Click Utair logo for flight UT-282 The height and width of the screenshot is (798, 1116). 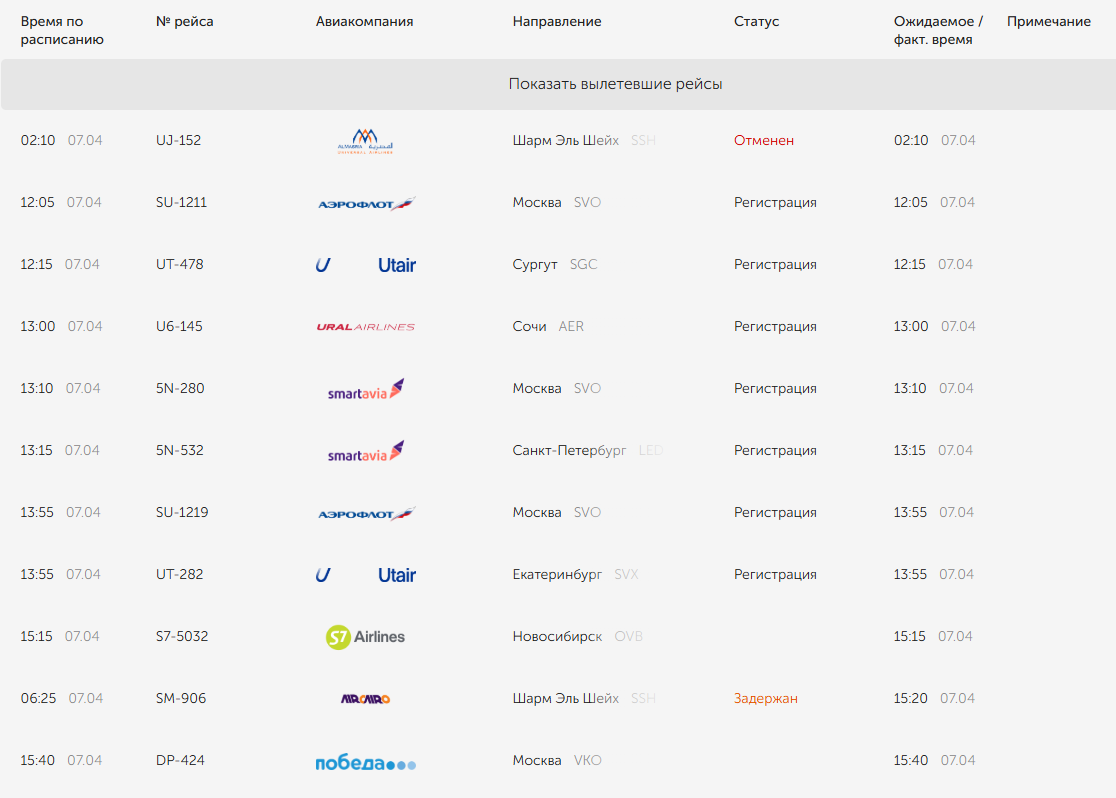pos(365,575)
